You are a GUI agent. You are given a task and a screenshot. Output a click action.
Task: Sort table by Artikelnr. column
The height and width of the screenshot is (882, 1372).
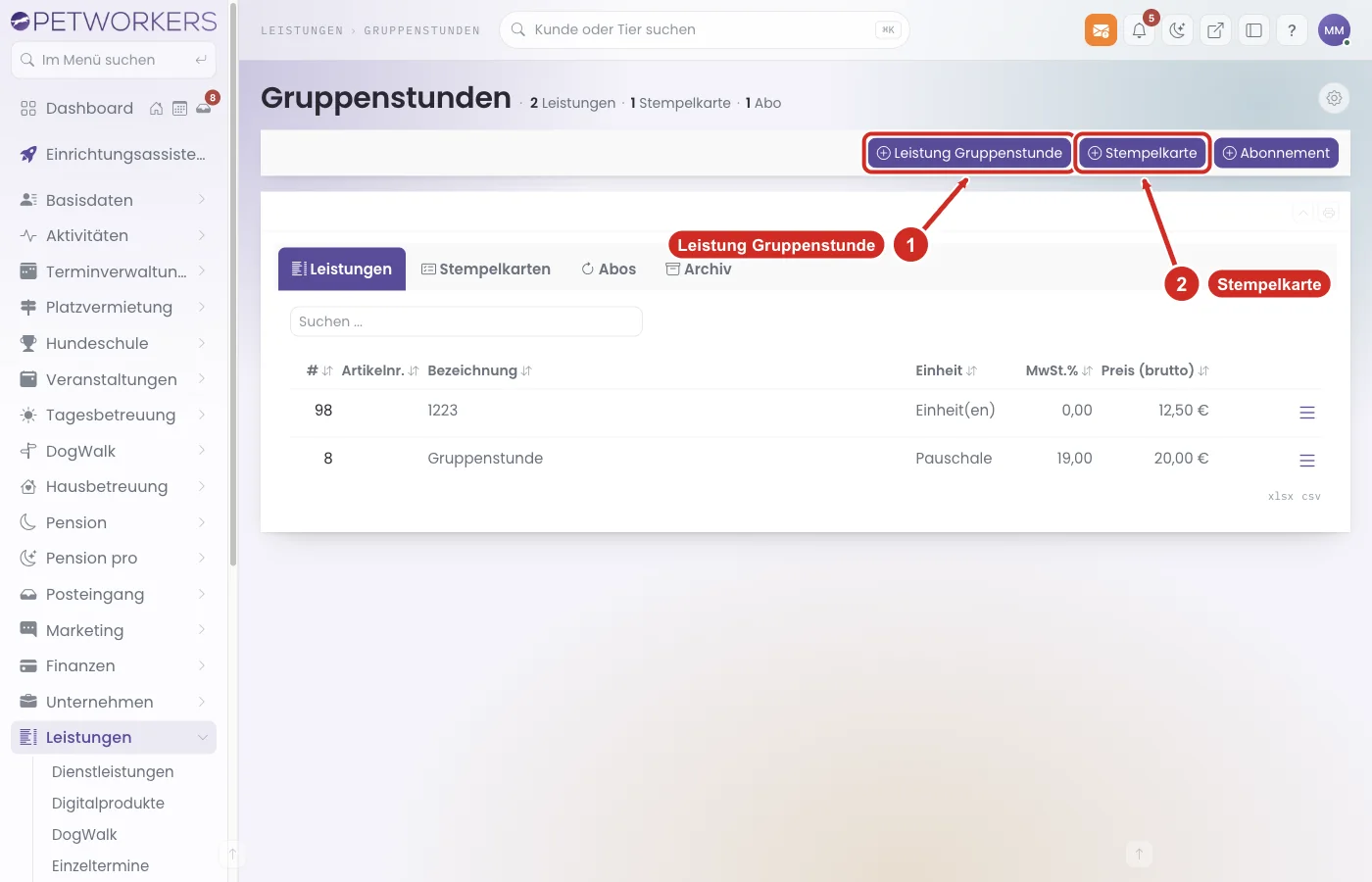(x=380, y=370)
